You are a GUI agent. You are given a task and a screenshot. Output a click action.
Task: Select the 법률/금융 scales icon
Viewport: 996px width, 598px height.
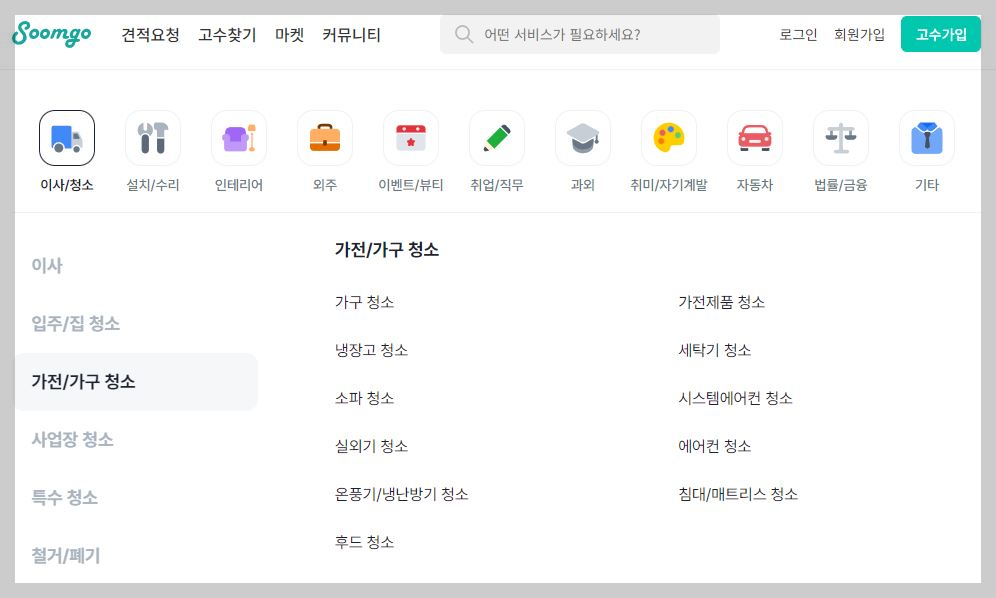(840, 137)
